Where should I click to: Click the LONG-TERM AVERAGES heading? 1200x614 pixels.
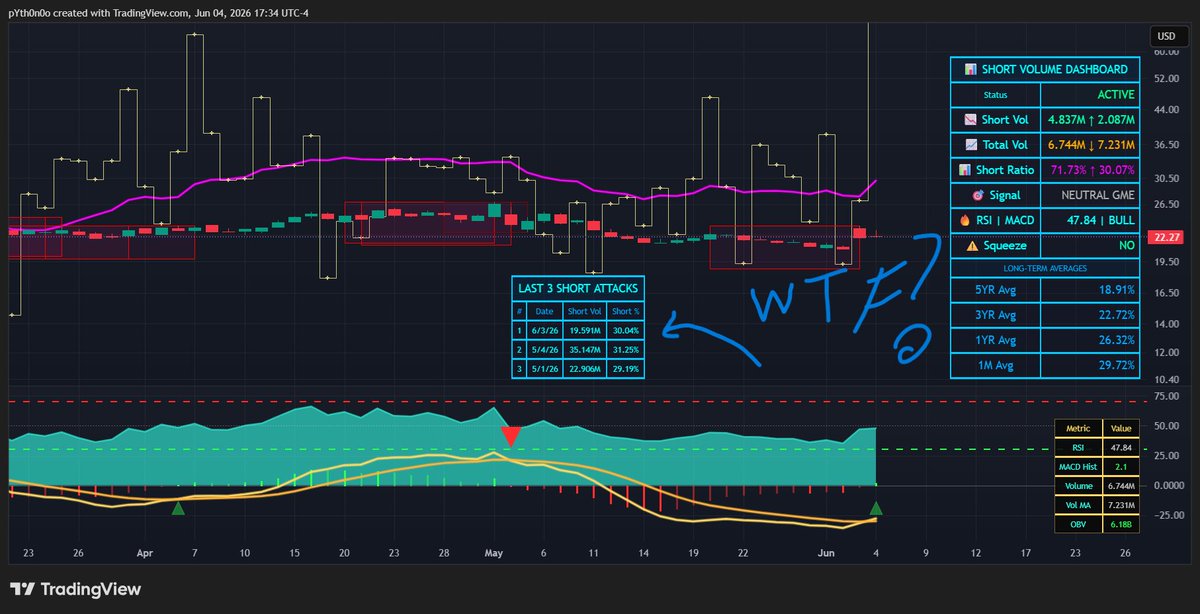(x=1045, y=268)
